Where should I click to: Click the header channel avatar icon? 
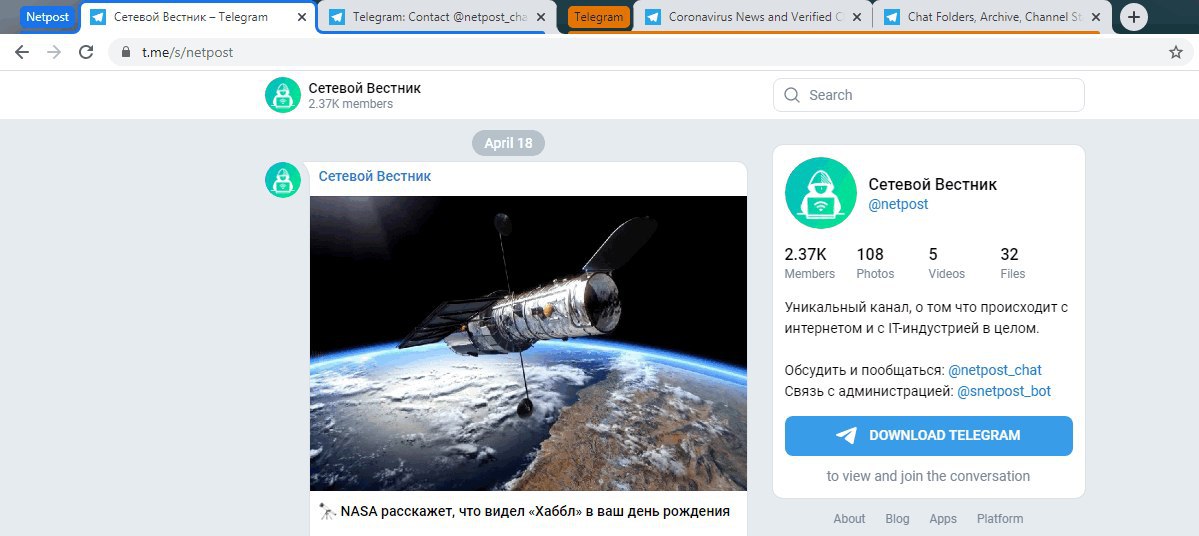pos(283,95)
